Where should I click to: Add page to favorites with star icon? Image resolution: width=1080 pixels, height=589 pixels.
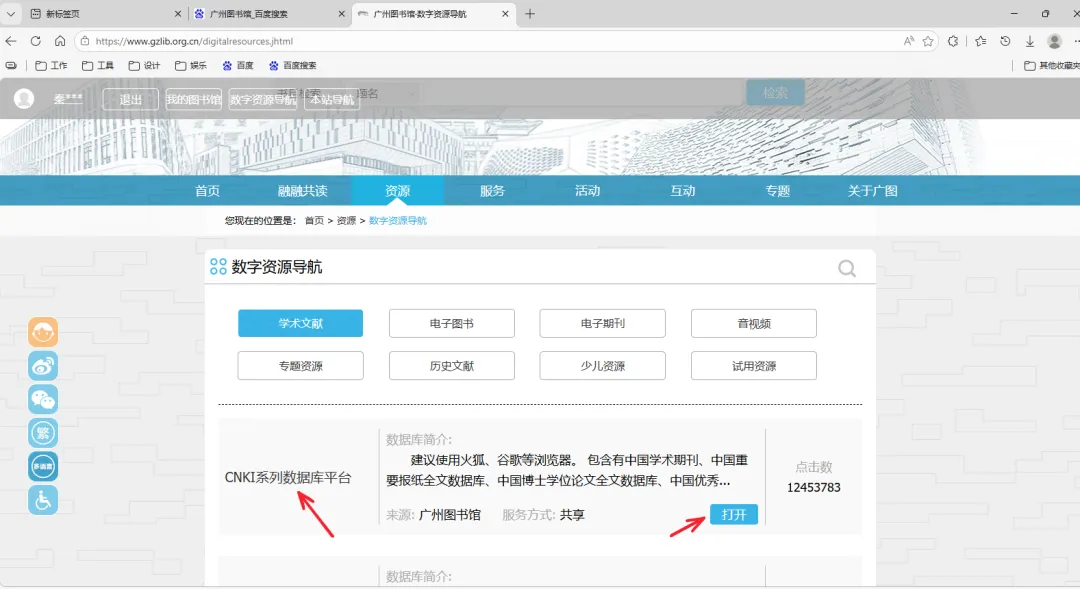(928, 41)
